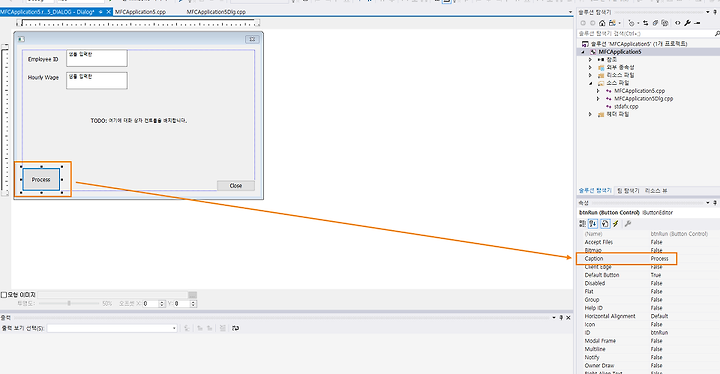
Task: Select the Process button on dialog
Action: [x=41, y=180]
